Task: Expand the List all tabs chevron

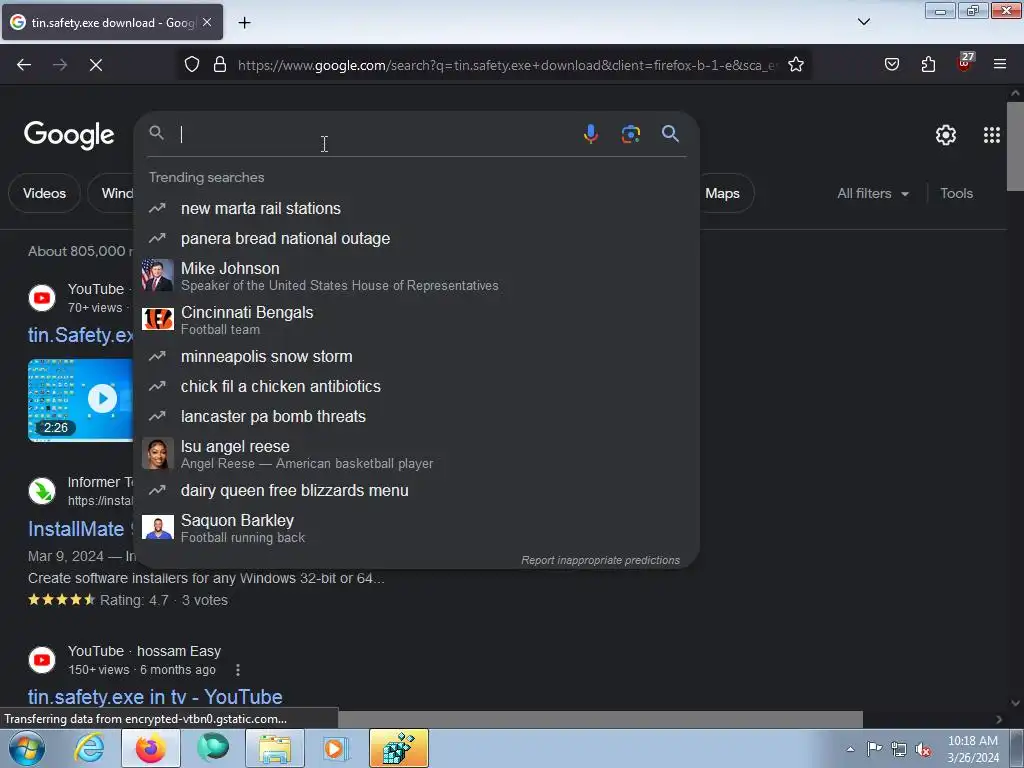Action: 863,22
